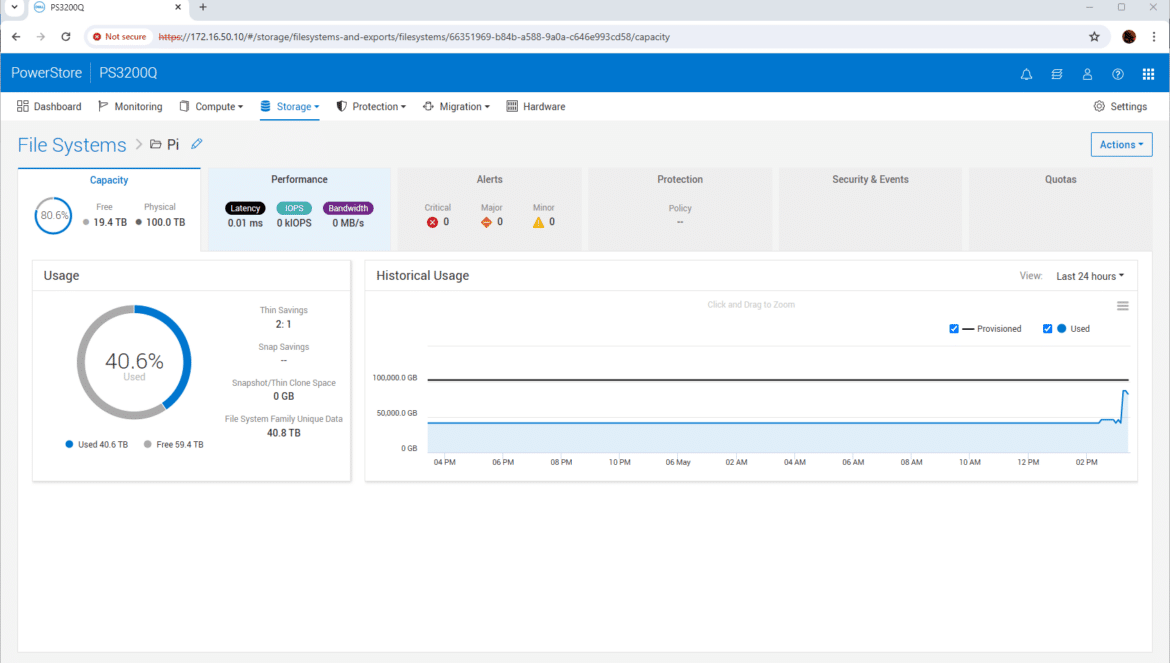The width and height of the screenshot is (1170, 663).
Task: Change the Last 24 hours view dropdown
Action: pyautogui.click(x=1089, y=277)
